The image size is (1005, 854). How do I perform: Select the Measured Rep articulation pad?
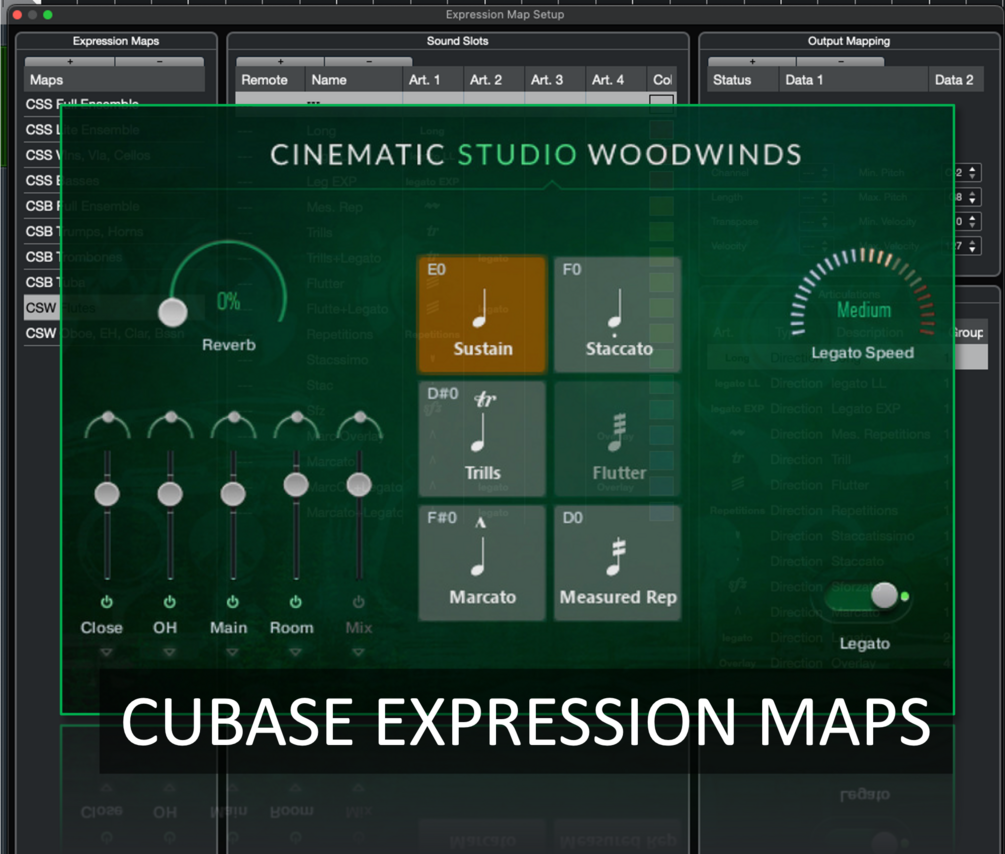(617, 562)
